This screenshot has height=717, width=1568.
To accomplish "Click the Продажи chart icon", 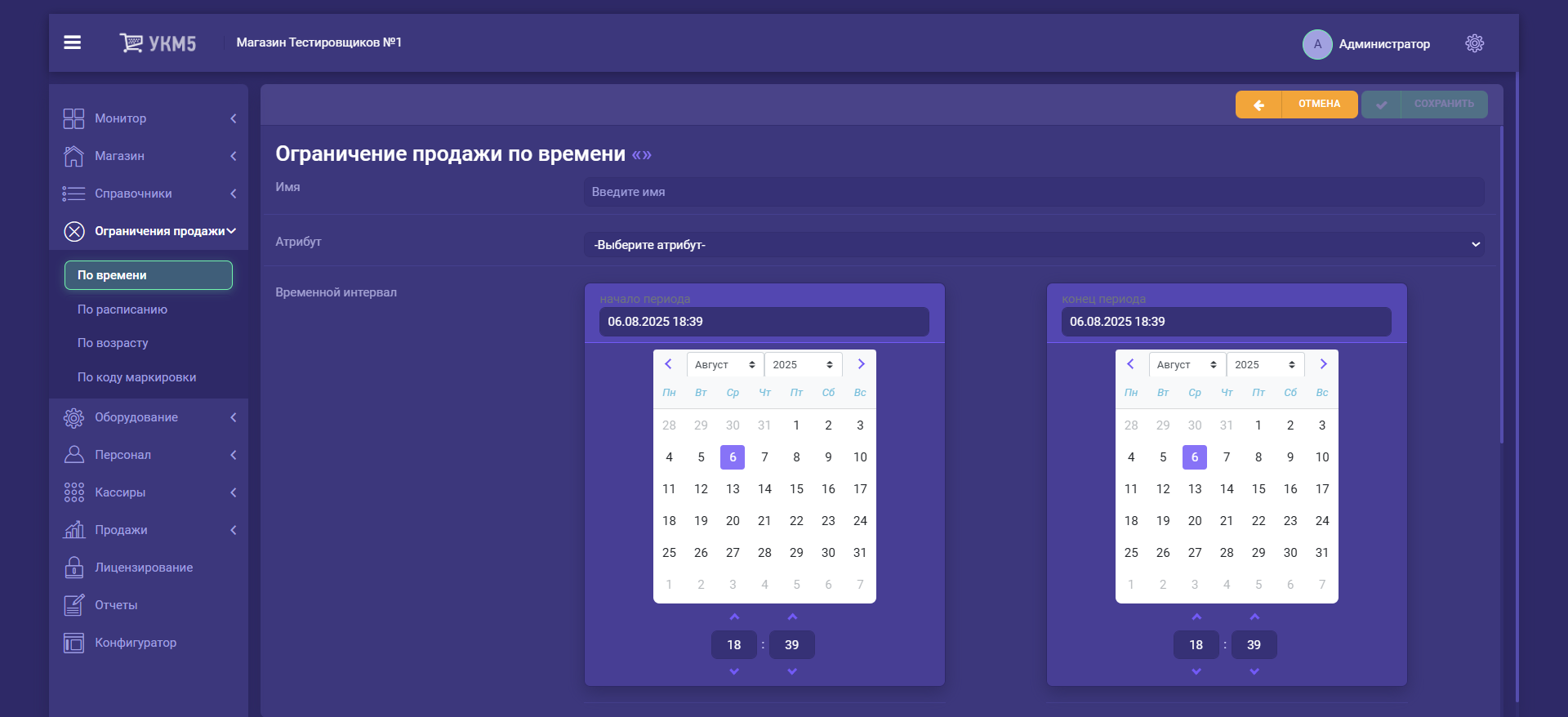I will (x=73, y=530).
